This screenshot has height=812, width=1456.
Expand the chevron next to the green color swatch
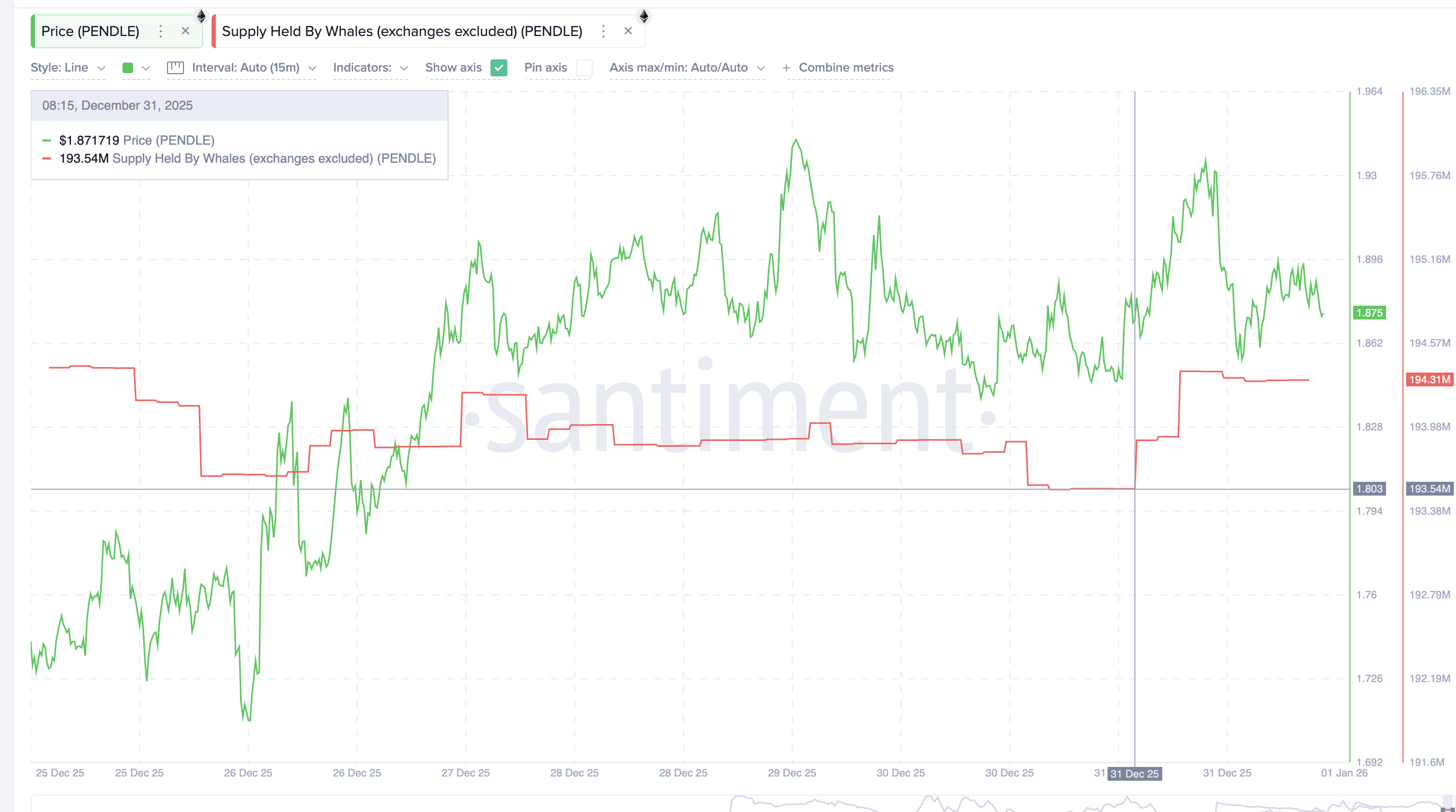click(146, 67)
